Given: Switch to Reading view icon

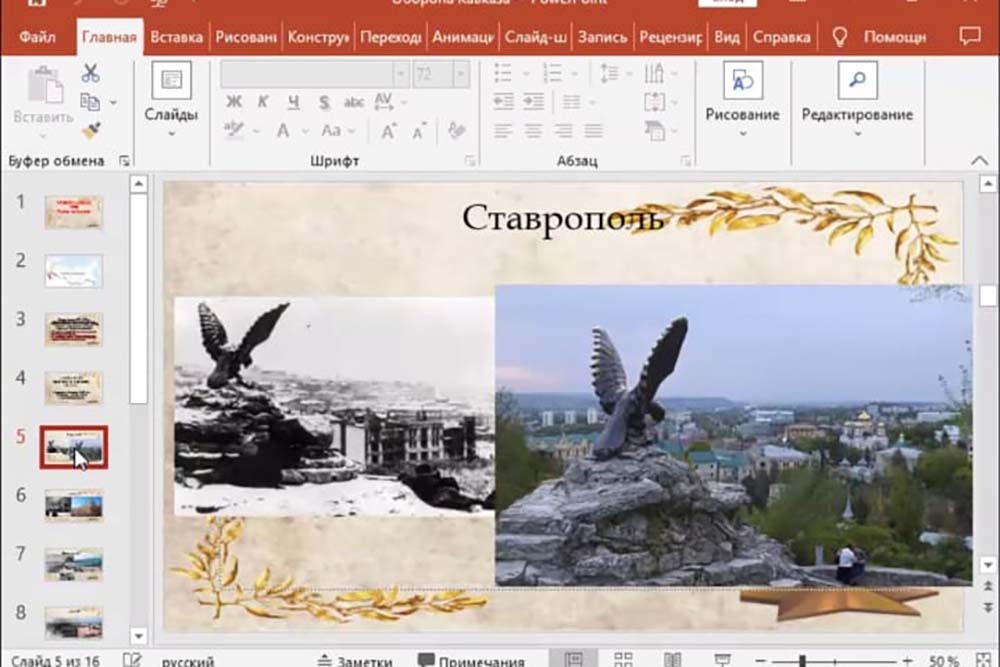Looking at the screenshot, I should point(672,660).
